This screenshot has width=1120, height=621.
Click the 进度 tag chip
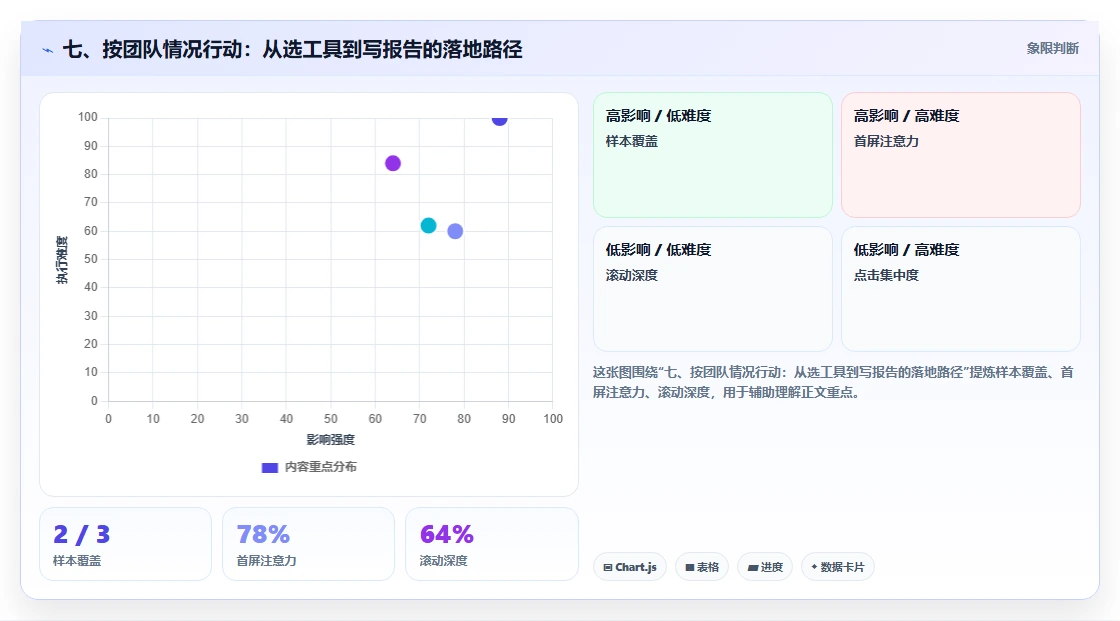765,567
